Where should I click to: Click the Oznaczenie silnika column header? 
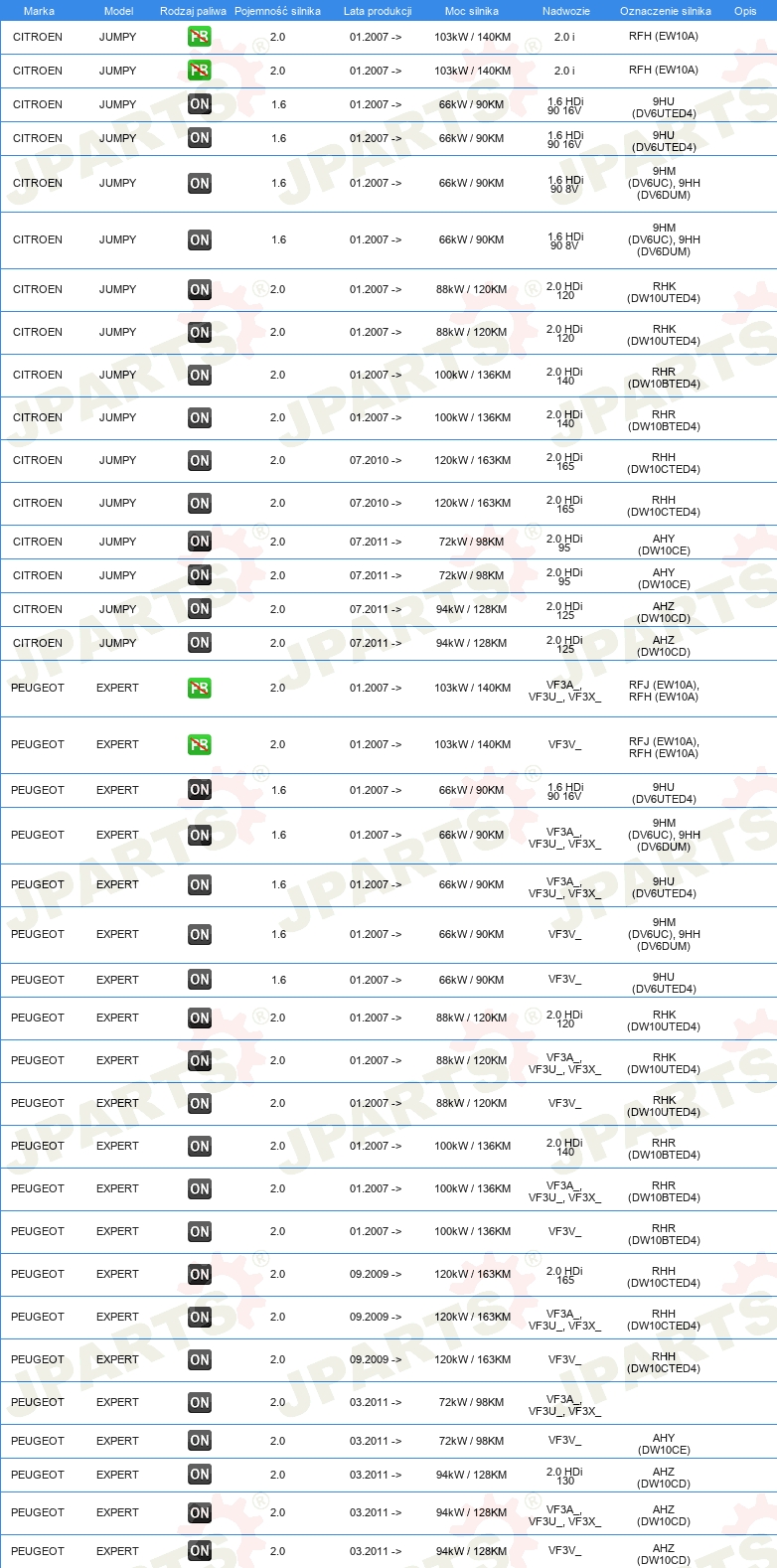click(x=666, y=11)
